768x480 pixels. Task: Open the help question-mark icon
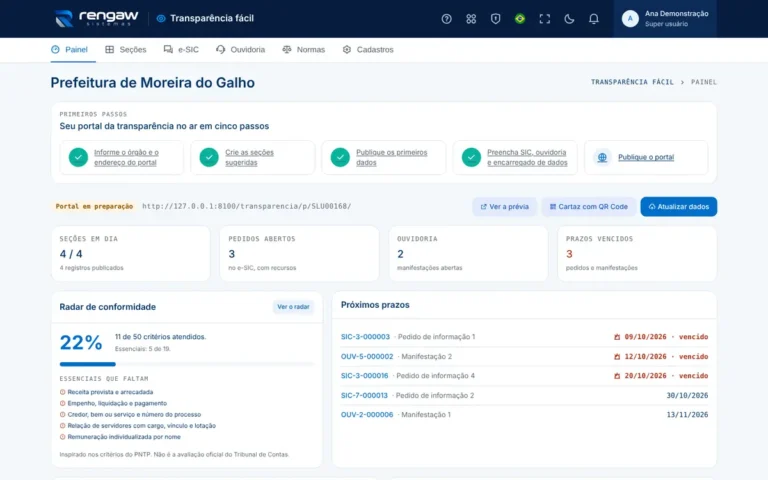(x=446, y=19)
